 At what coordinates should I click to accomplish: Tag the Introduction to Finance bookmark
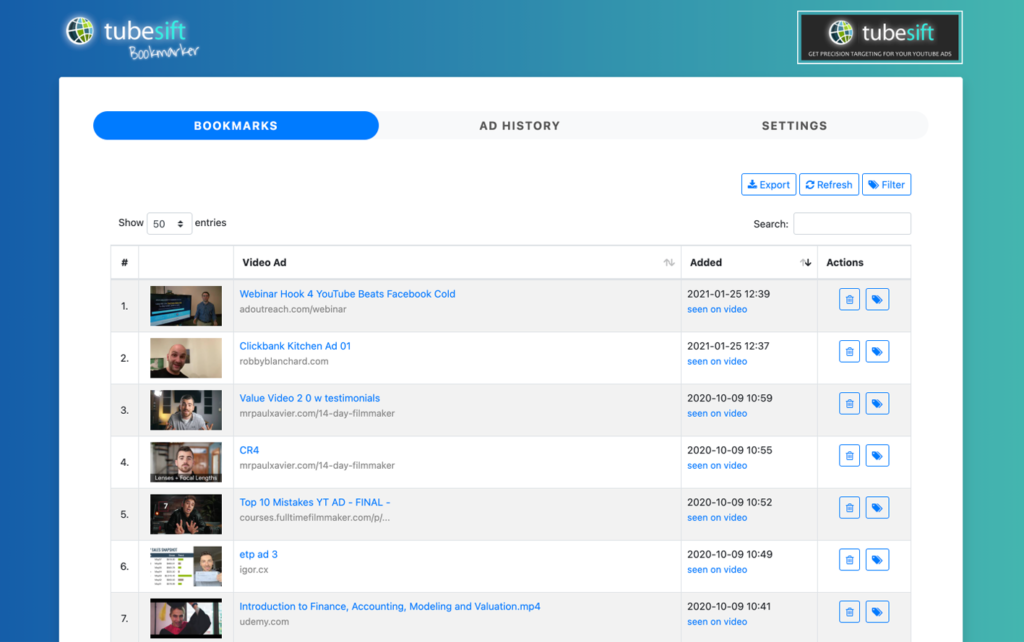[x=877, y=612]
